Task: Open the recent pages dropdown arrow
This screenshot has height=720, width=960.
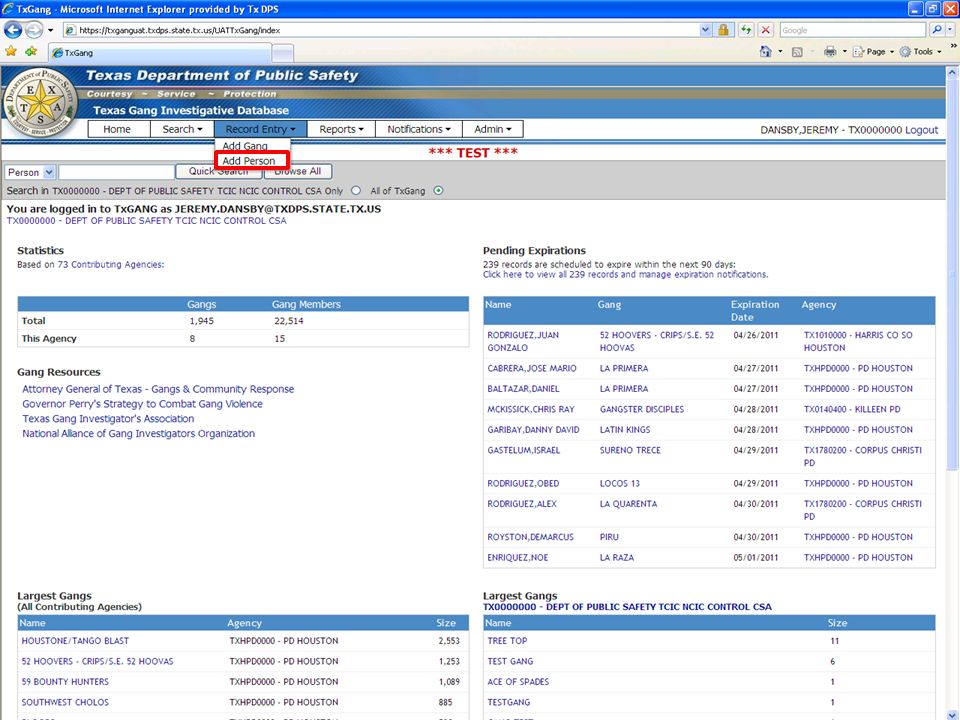Action: click(x=50, y=29)
